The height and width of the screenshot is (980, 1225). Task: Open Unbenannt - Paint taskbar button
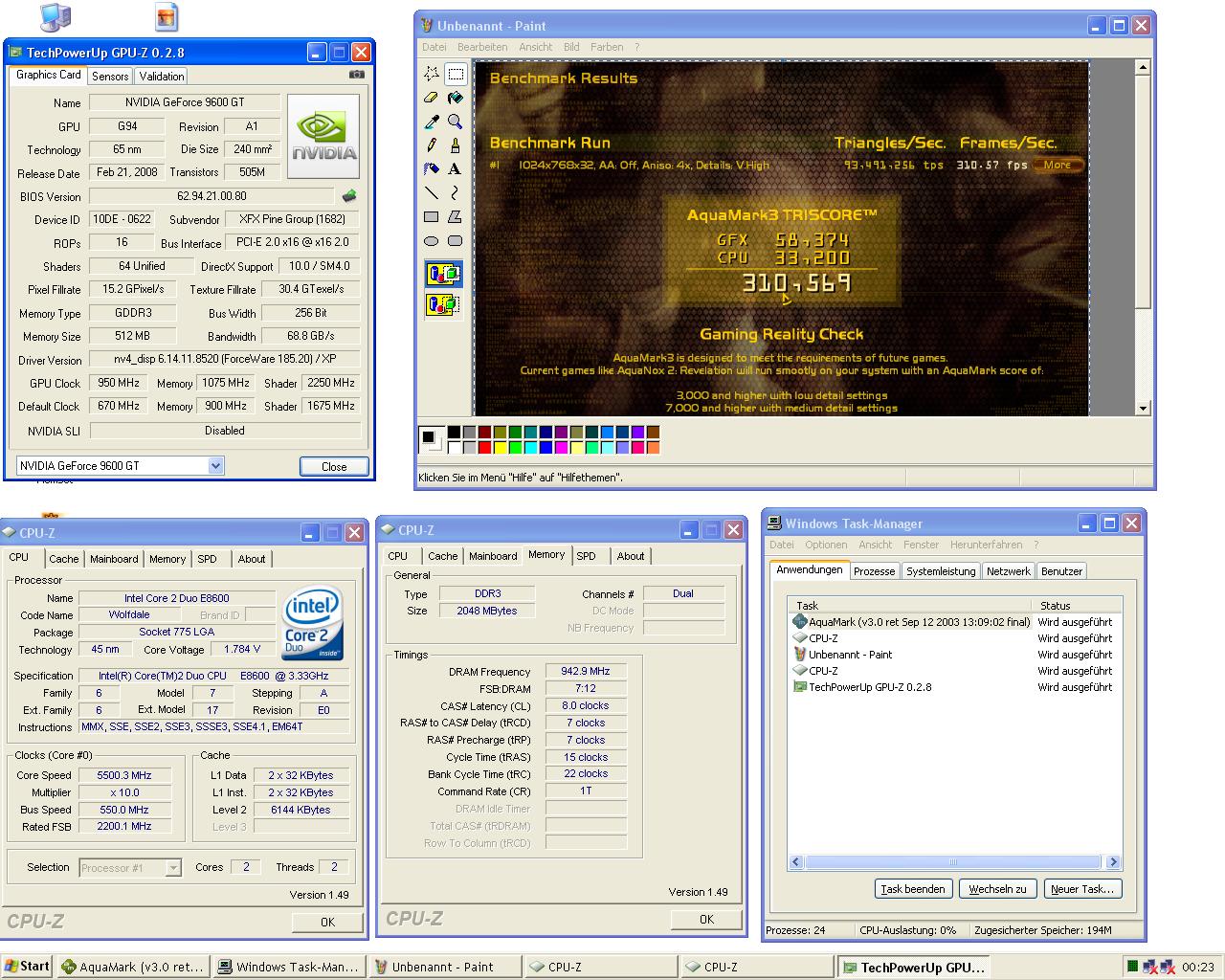(x=445, y=967)
